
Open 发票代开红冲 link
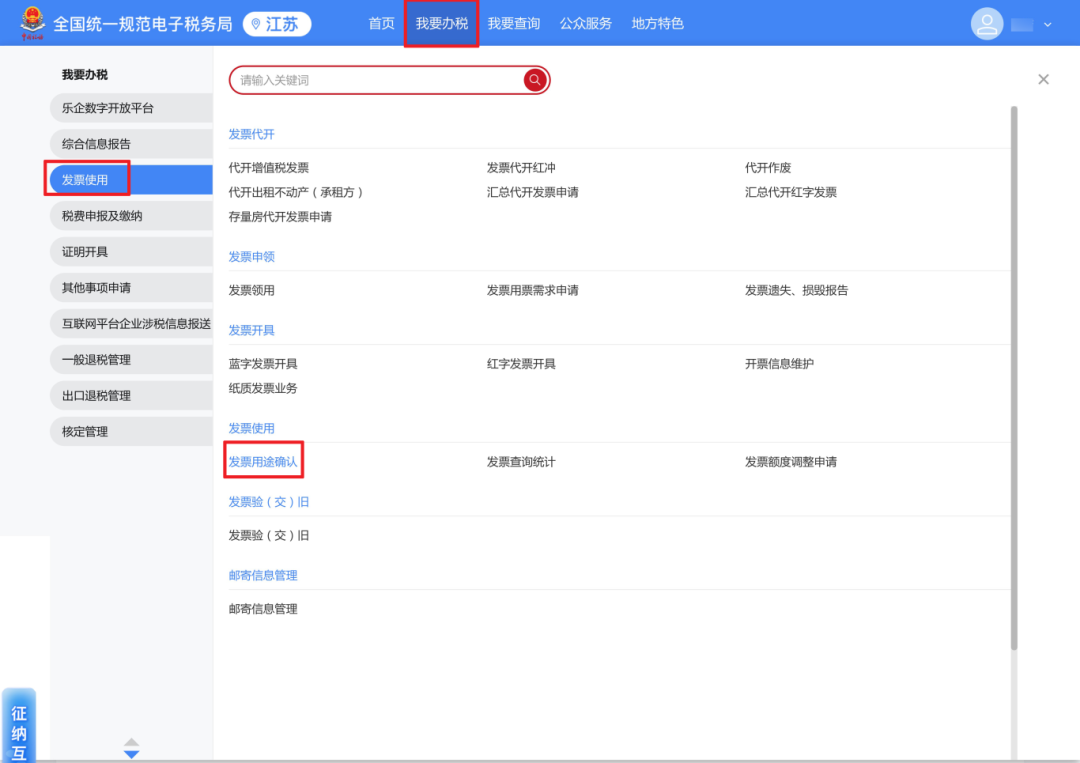click(521, 167)
